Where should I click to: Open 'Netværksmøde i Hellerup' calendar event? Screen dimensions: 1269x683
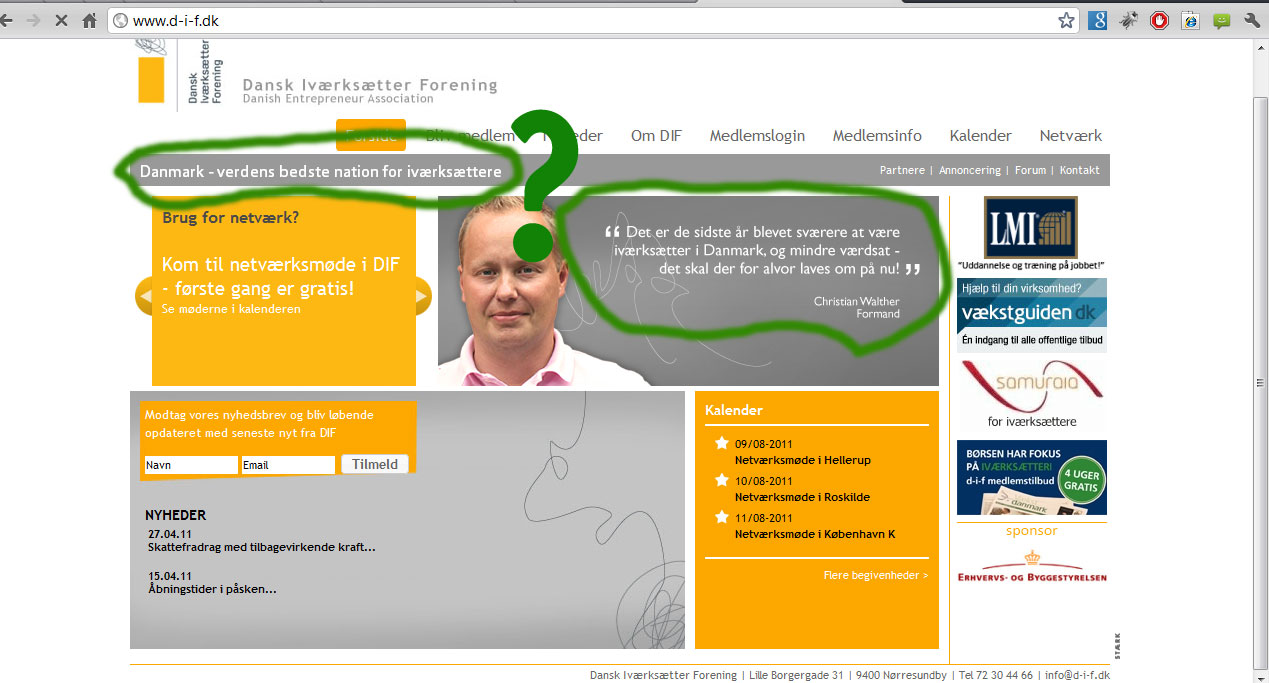tap(803, 460)
